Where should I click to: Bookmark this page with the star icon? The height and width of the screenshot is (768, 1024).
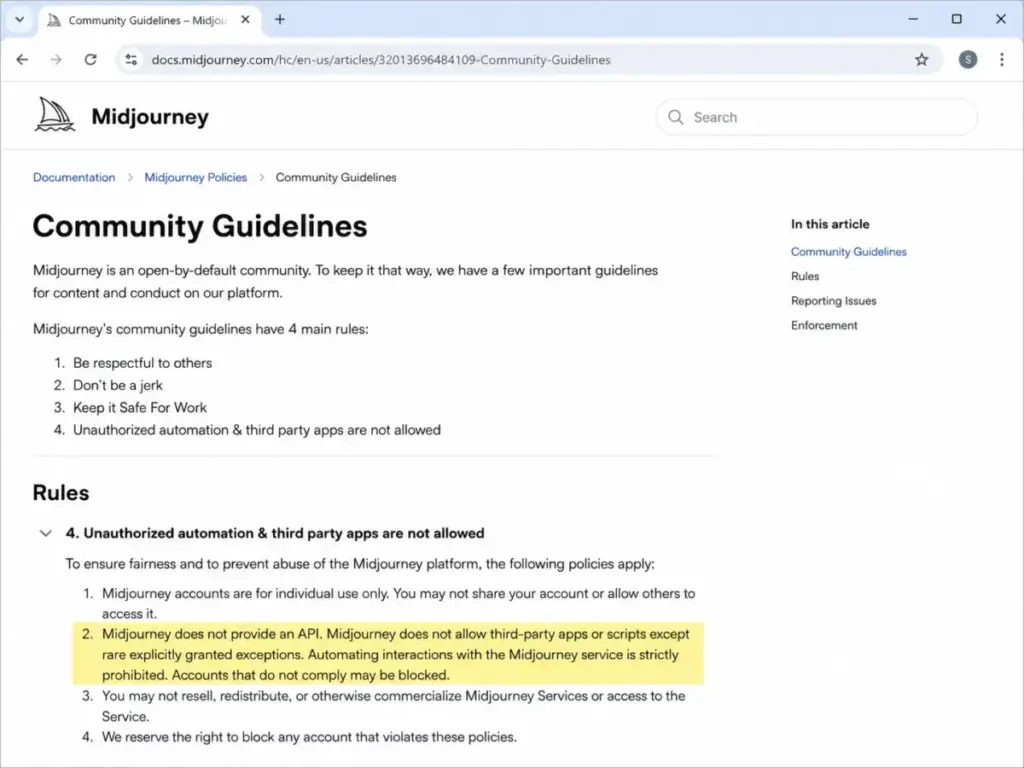(921, 59)
